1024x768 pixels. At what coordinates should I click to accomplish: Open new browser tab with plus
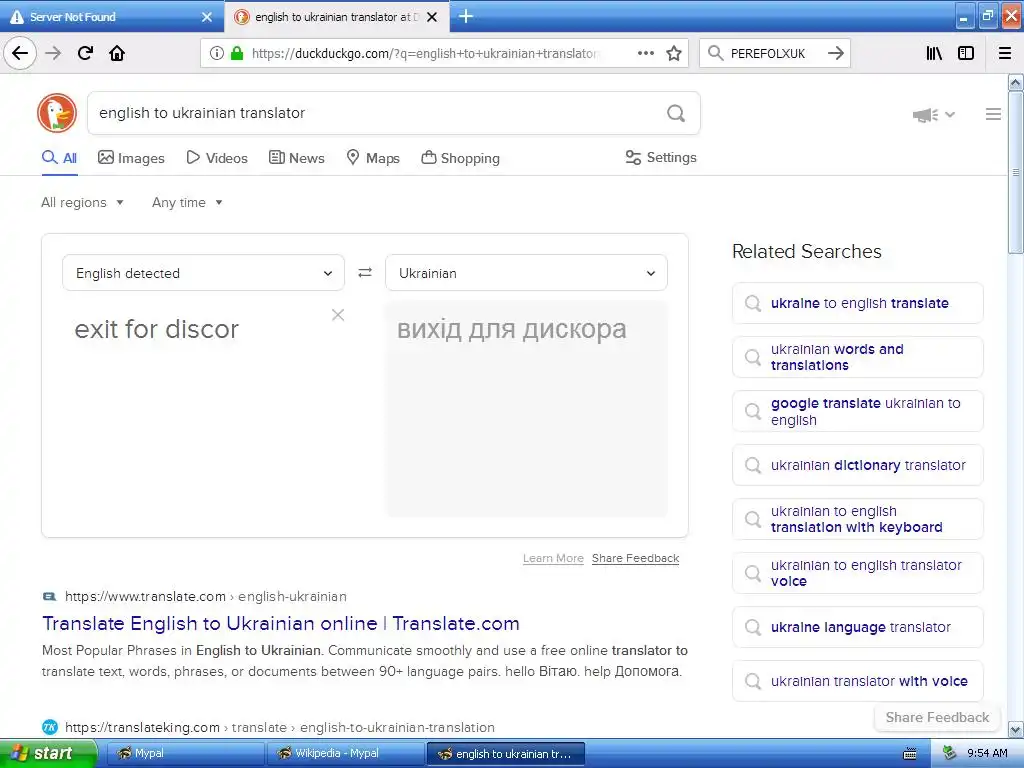click(x=466, y=16)
